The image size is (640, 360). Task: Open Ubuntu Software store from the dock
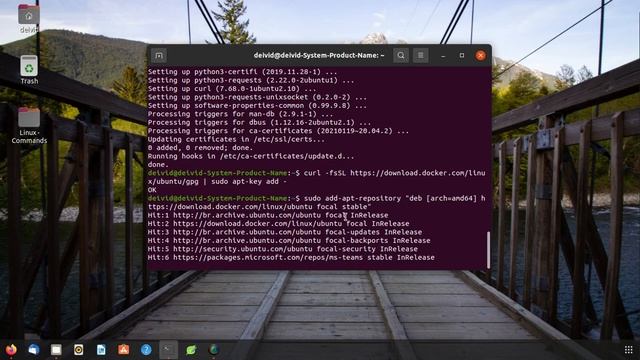124,349
